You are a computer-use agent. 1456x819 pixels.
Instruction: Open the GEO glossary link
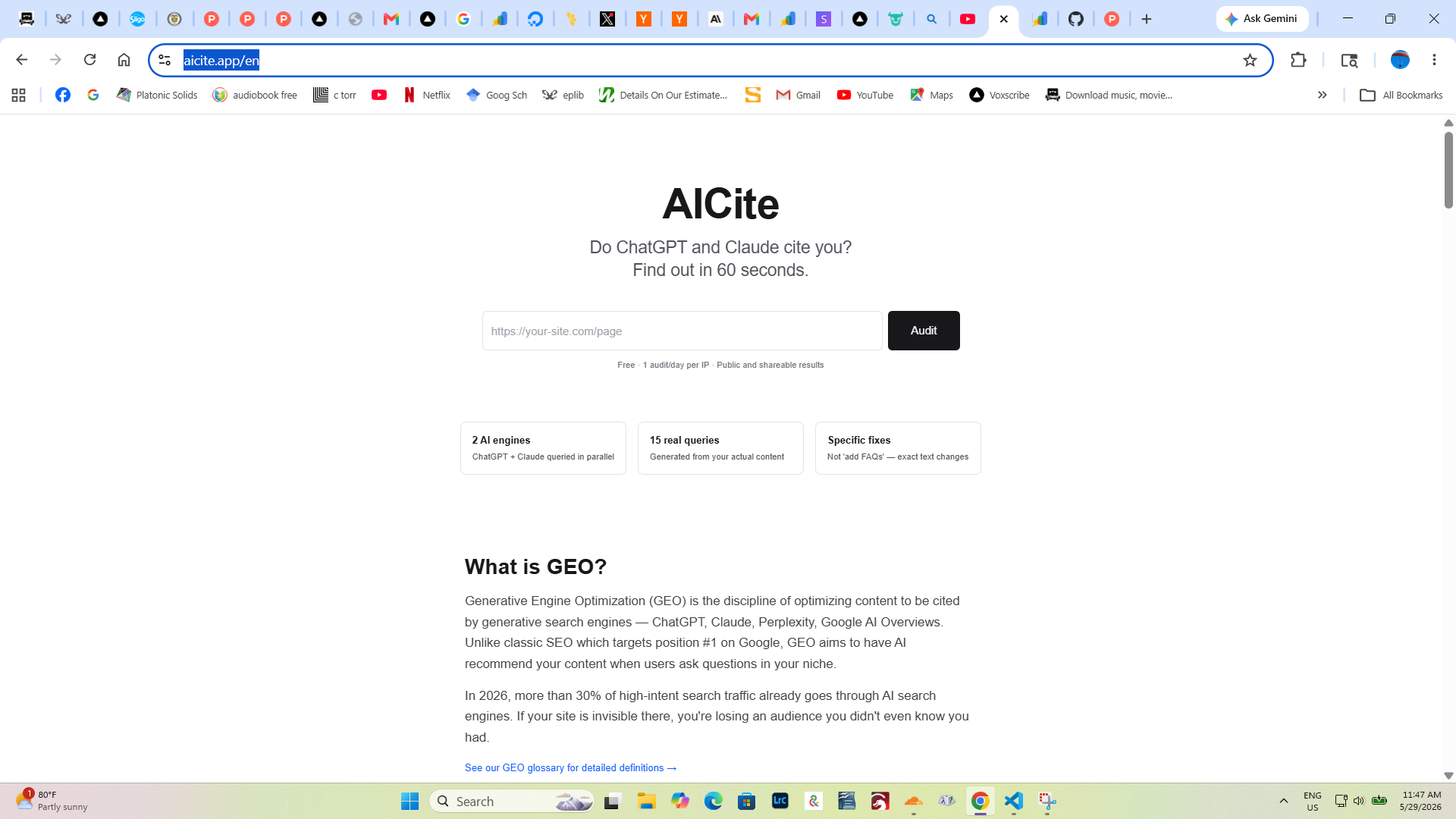click(570, 767)
